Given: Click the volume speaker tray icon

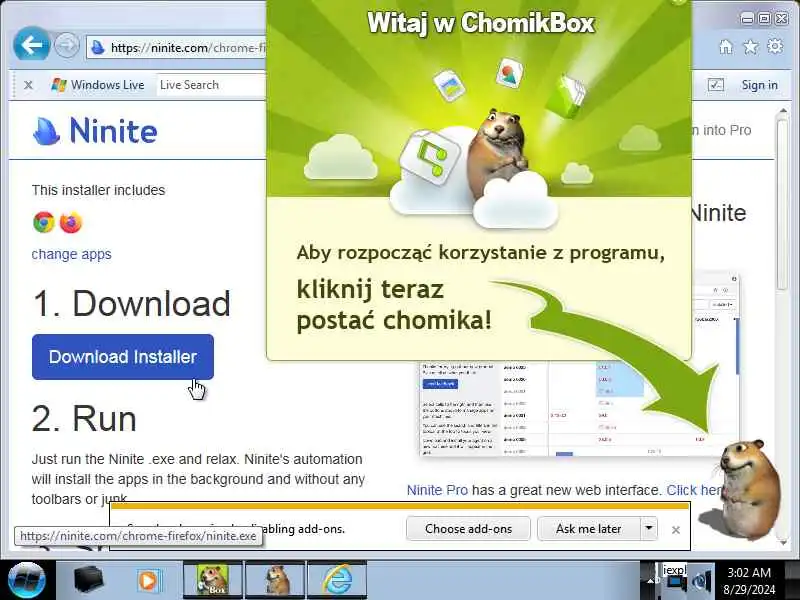Looking at the screenshot, I should (702, 581).
